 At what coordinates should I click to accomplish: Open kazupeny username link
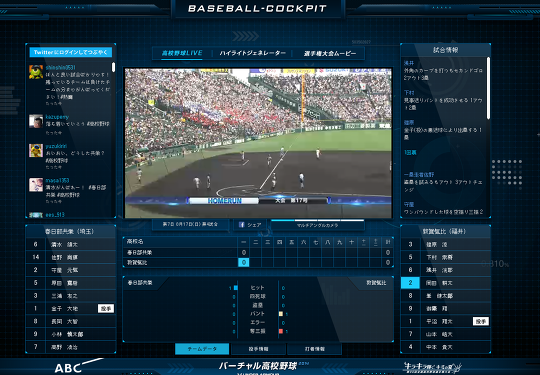pyautogui.click(x=57, y=117)
